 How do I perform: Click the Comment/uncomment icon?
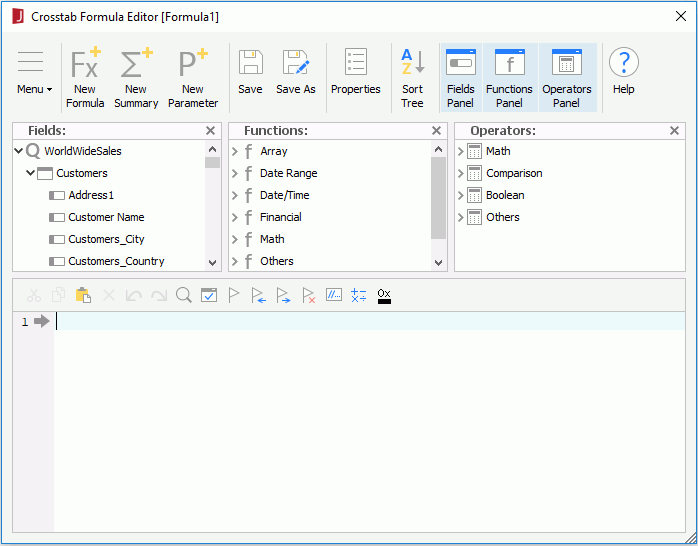(334, 295)
